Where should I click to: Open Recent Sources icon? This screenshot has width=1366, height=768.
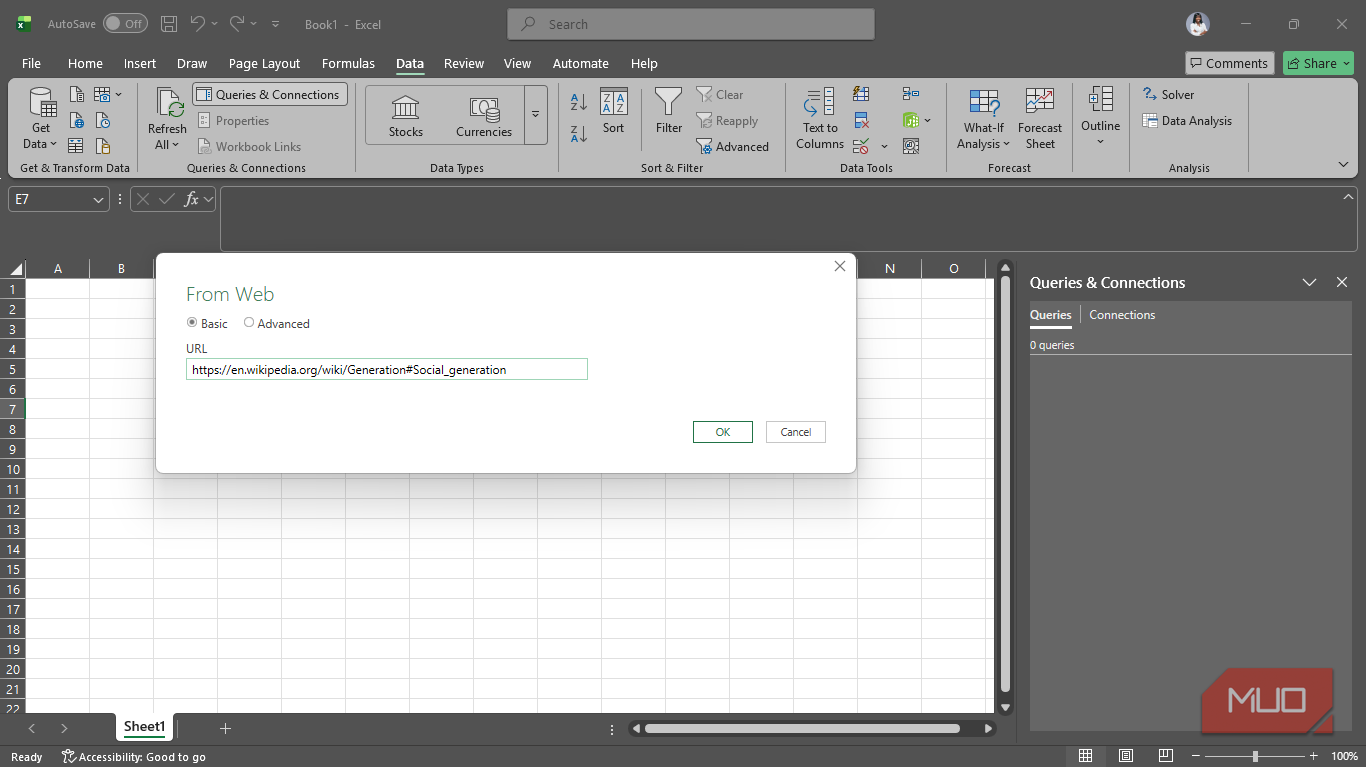[x=103, y=121]
